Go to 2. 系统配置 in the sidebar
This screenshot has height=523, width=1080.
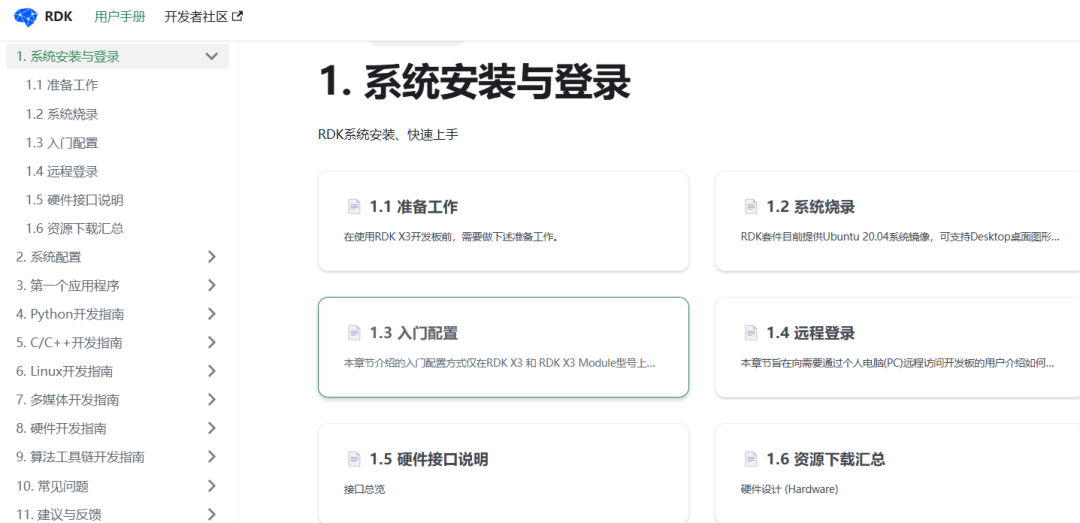click(49, 257)
